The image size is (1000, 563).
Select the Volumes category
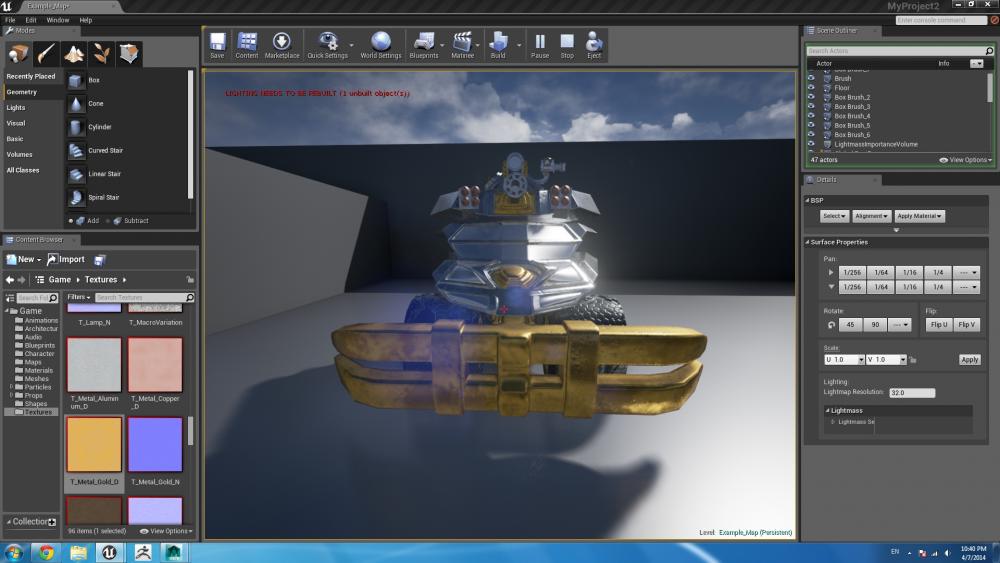pyautogui.click(x=19, y=155)
